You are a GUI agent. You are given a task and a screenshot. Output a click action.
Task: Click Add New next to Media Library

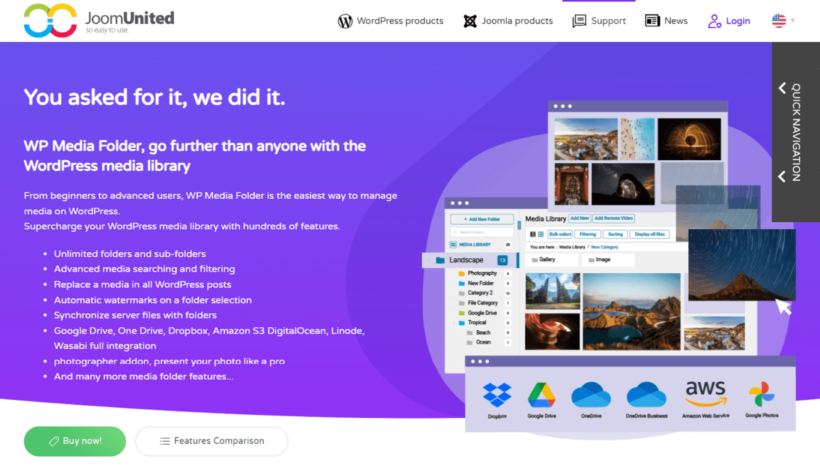tap(579, 219)
